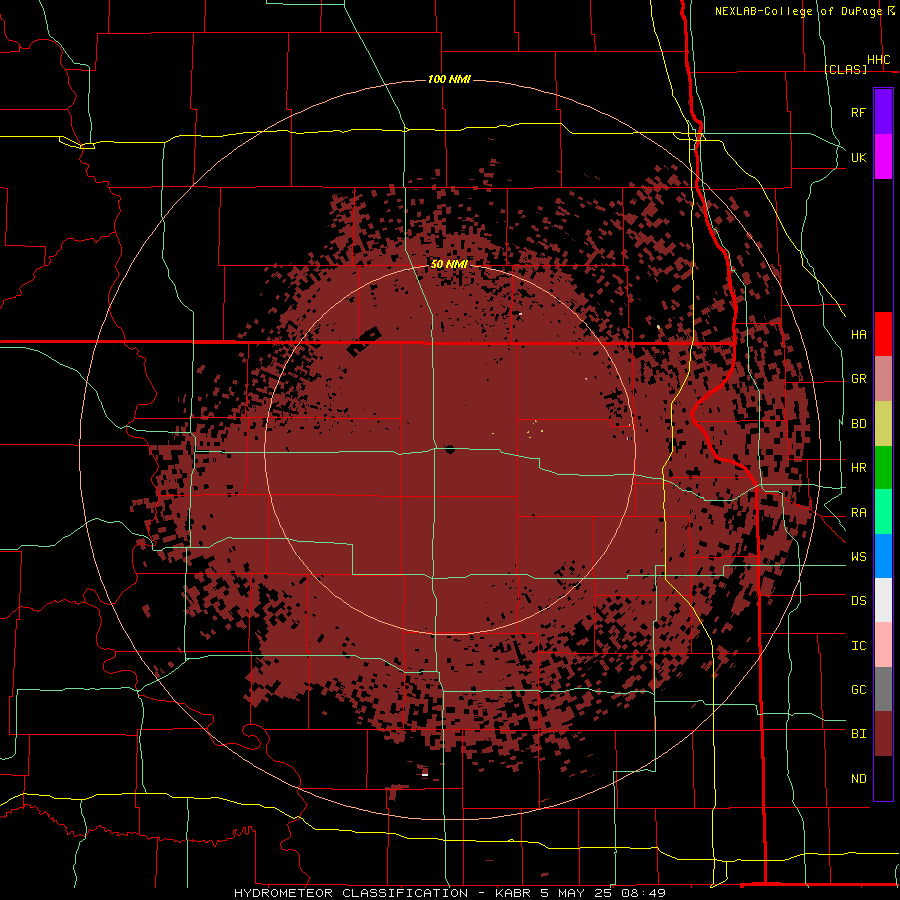Screen dimensions: 900x900
Task: Click the 'NEXLAB-College of DuPage' credit text
Action: click(x=798, y=11)
